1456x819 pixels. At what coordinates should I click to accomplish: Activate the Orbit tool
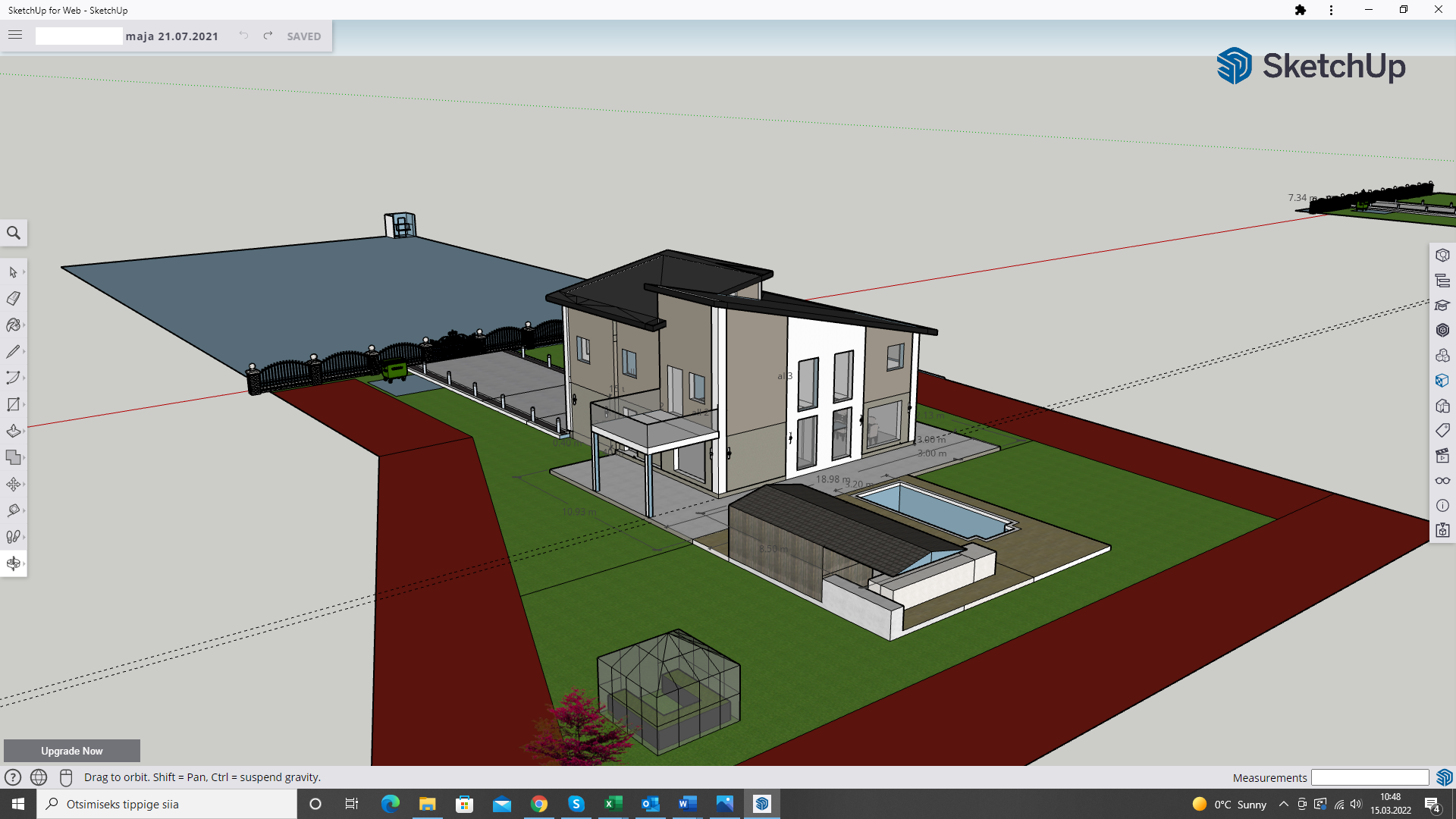[x=13, y=563]
